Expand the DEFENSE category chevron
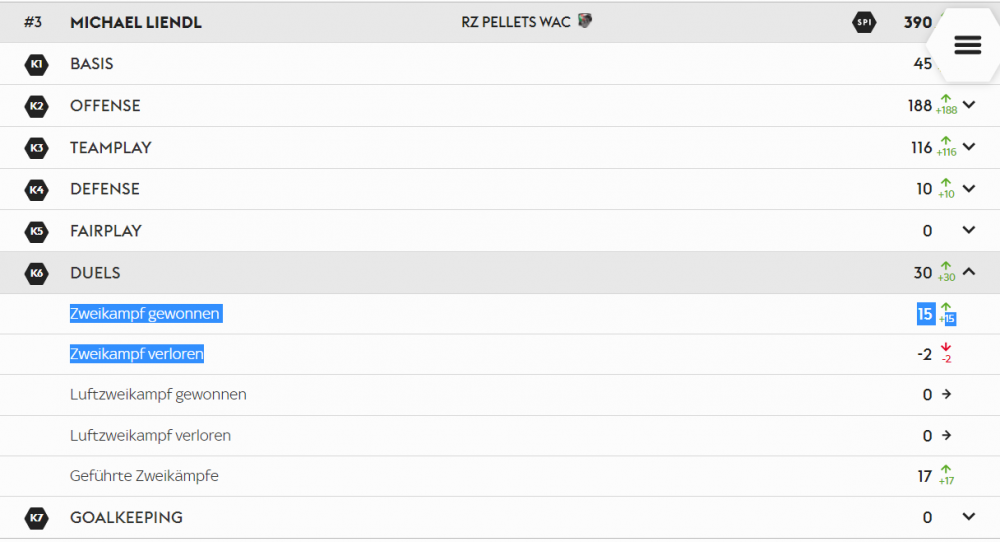This screenshot has height=542, width=1000. [969, 188]
